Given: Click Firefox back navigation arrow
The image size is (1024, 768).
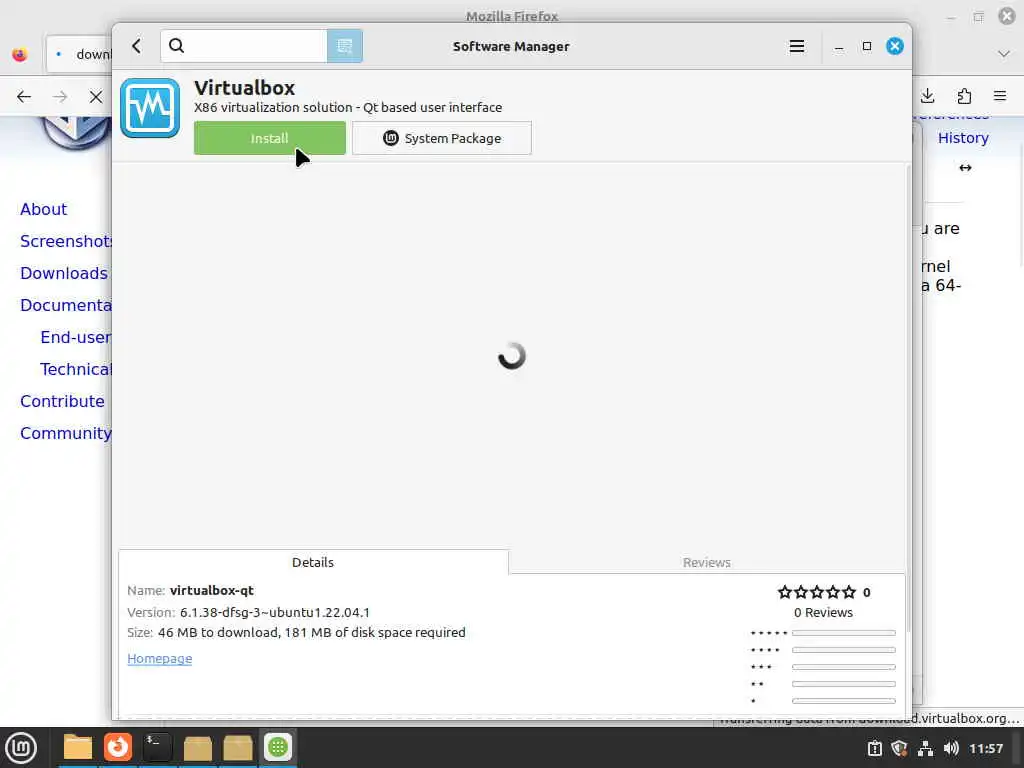Looking at the screenshot, I should (x=24, y=97).
